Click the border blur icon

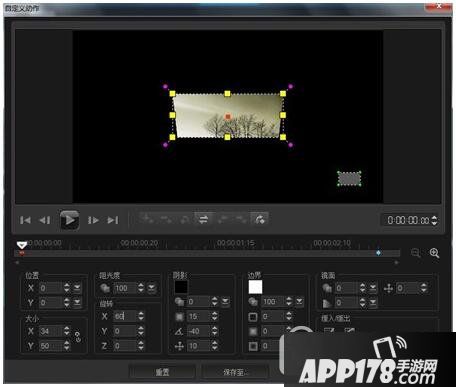[253, 331]
